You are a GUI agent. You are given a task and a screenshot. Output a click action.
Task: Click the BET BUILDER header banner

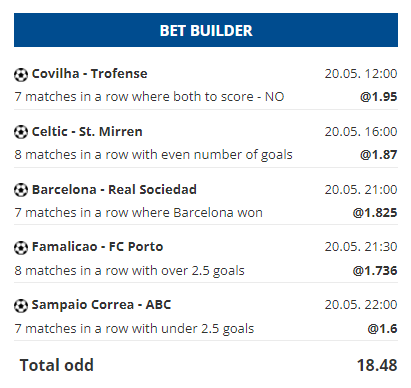[x=206, y=30]
